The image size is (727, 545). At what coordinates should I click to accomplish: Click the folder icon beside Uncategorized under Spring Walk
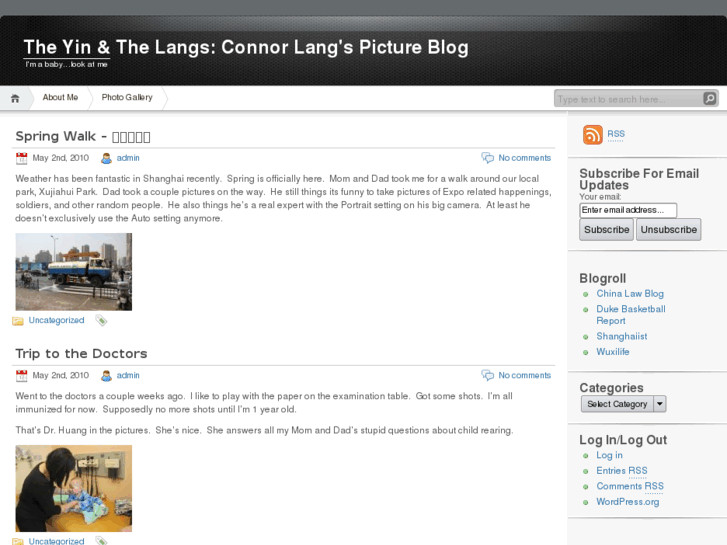[x=18, y=321]
